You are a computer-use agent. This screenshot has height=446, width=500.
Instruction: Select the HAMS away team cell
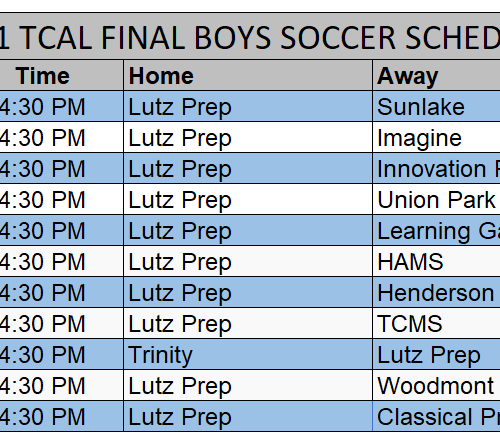tap(436, 262)
